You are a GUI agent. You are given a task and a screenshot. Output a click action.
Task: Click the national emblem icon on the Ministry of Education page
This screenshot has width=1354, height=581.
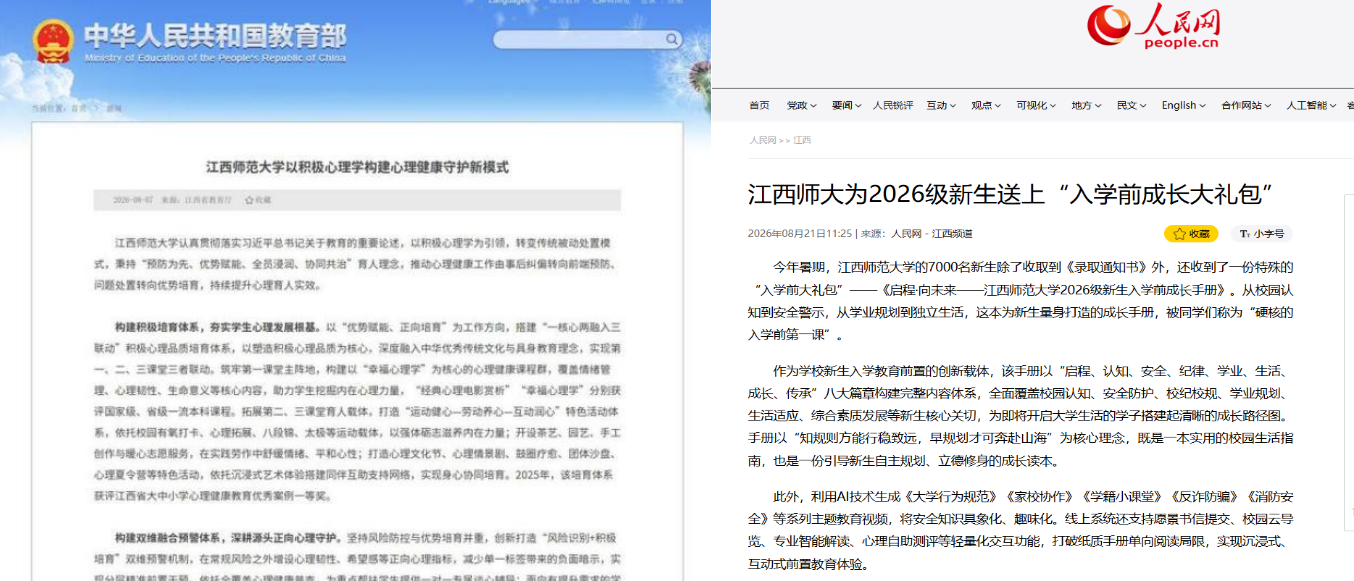(52, 43)
